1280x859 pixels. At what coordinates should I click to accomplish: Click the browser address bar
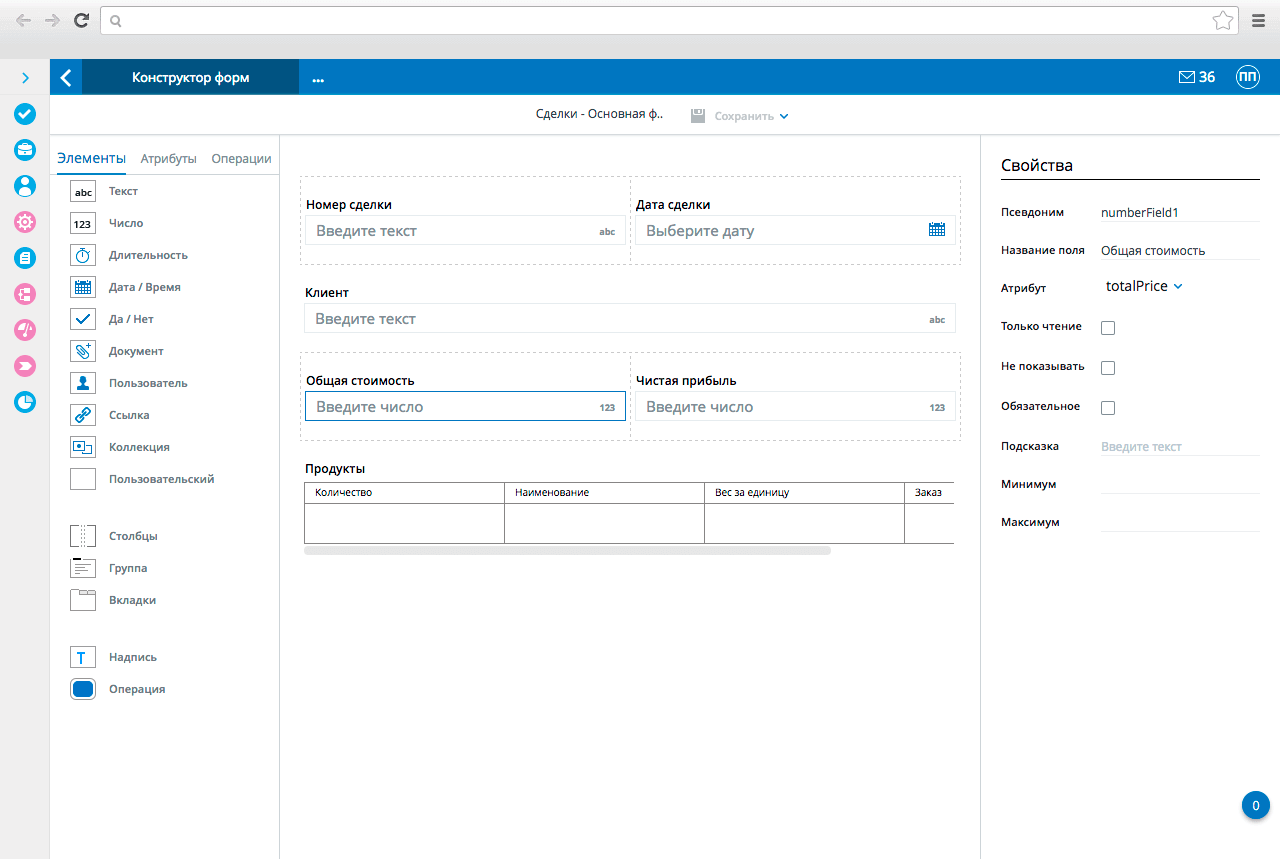pos(669,20)
